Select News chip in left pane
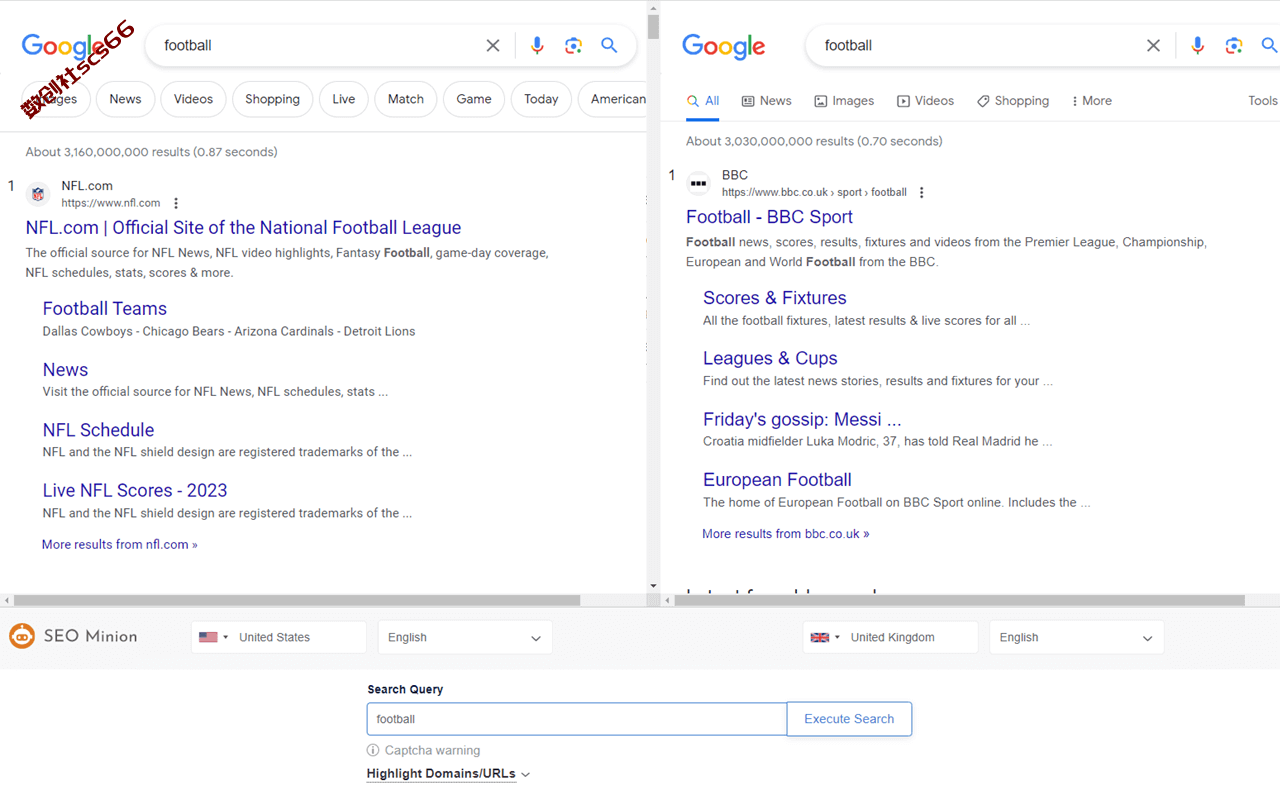This screenshot has width=1280, height=800. pos(125,99)
